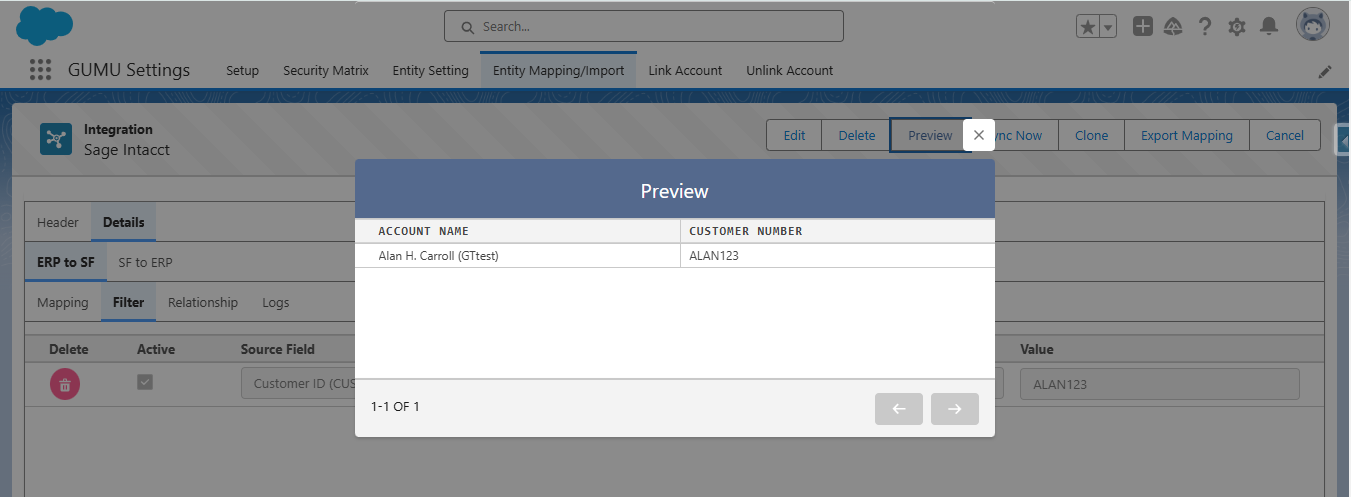Click the Salesforce cloud logo
Image resolution: width=1351 pixels, height=497 pixels.
pyautogui.click(x=45, y=25)
